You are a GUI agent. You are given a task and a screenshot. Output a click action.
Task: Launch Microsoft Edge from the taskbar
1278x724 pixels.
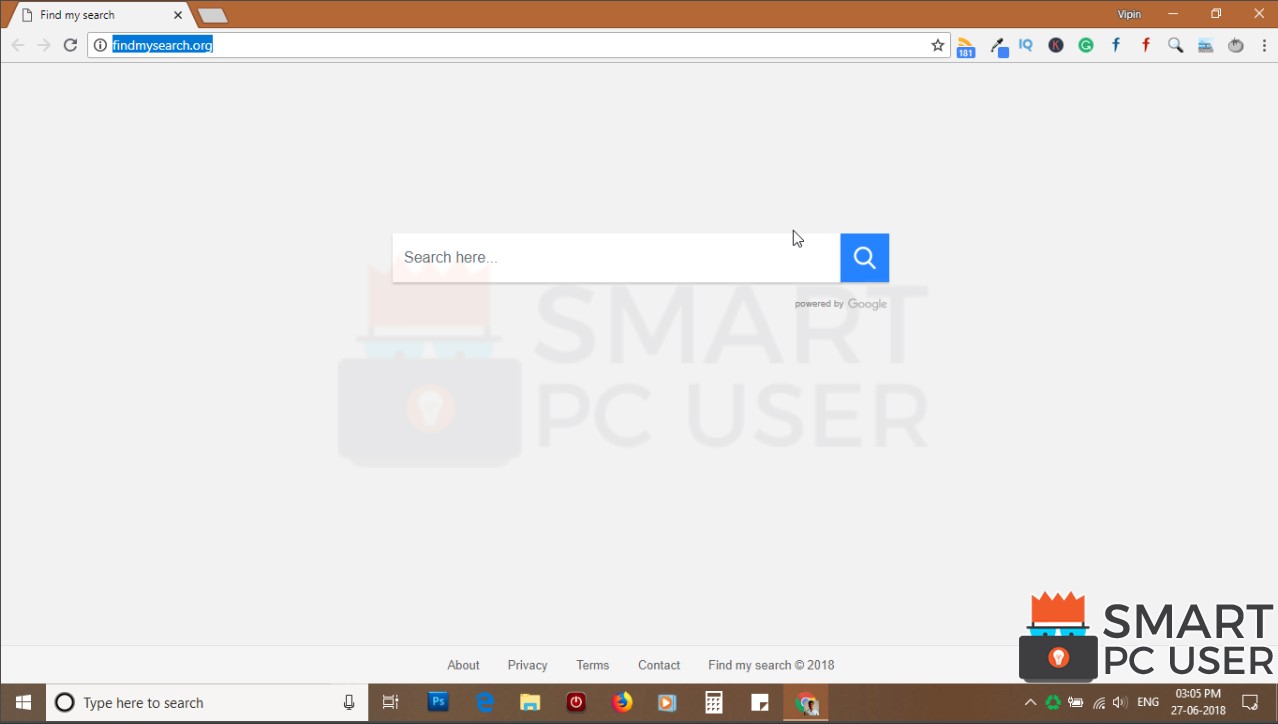tap(485, 703)
